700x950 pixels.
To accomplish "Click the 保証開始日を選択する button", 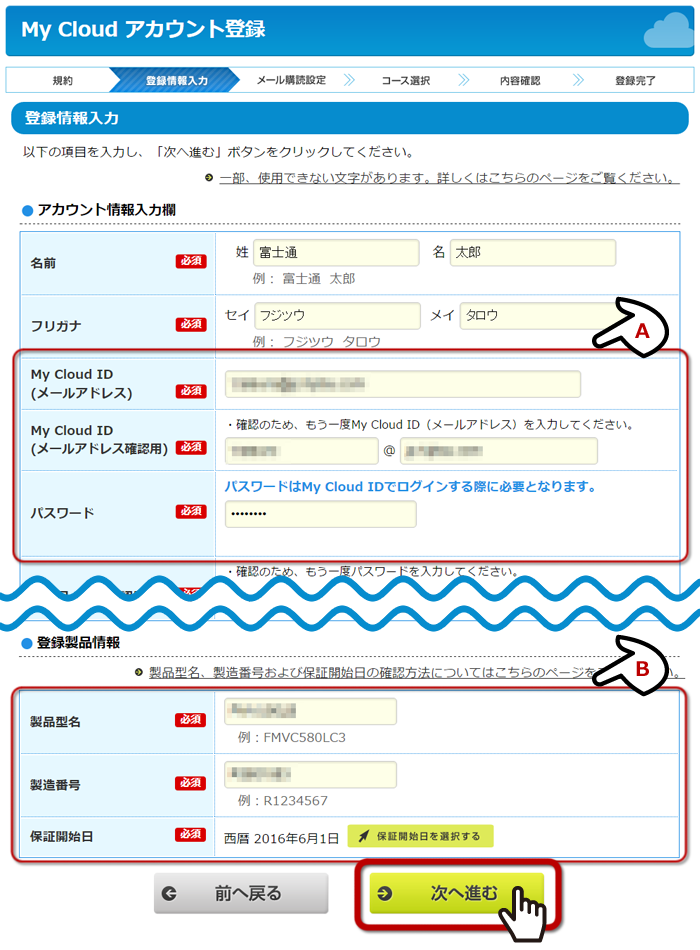I will [x=420, y=836].
